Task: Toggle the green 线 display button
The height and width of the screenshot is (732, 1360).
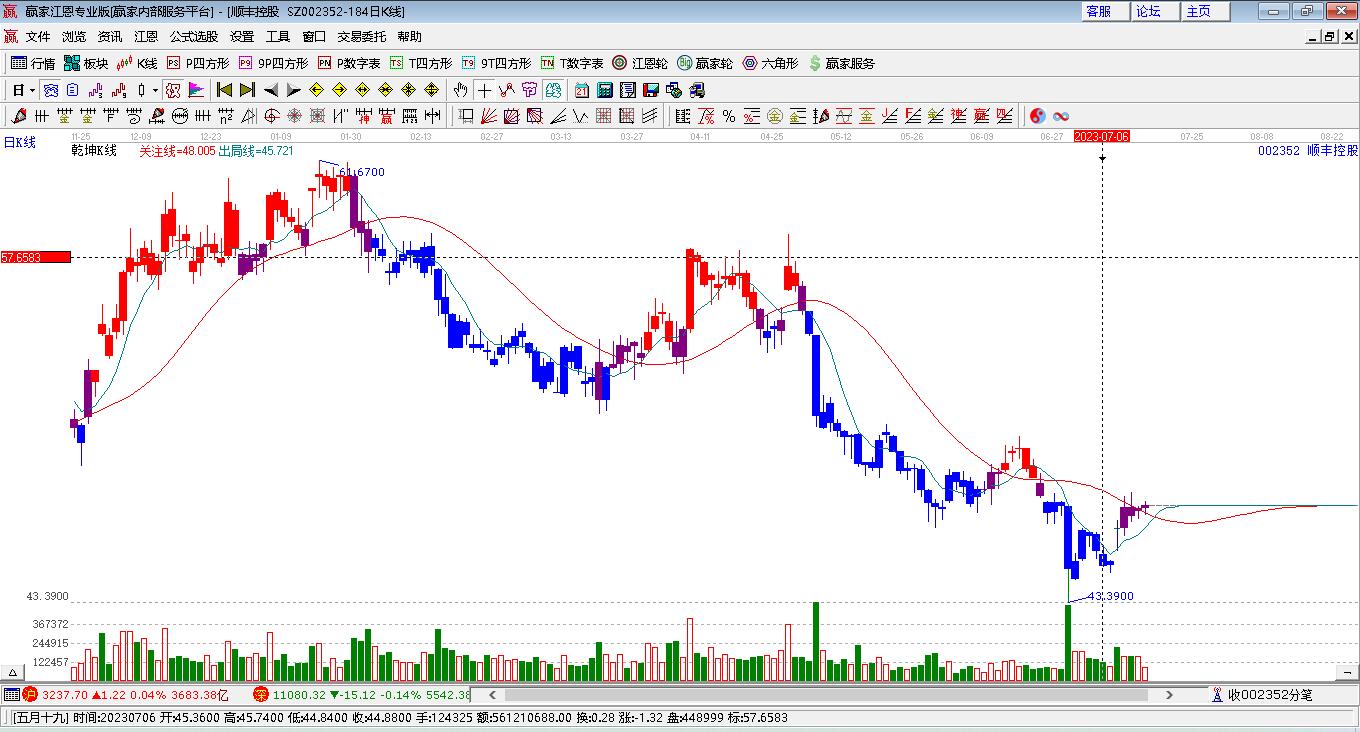Action: click(553, 90)
